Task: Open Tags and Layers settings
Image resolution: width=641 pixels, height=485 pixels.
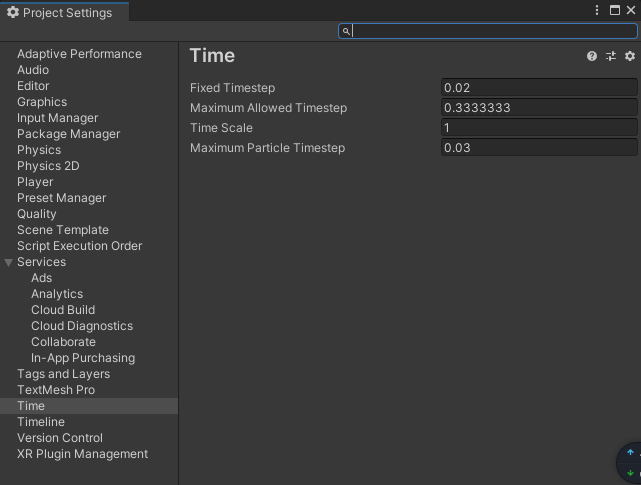Action: click(x=63, y=374)
